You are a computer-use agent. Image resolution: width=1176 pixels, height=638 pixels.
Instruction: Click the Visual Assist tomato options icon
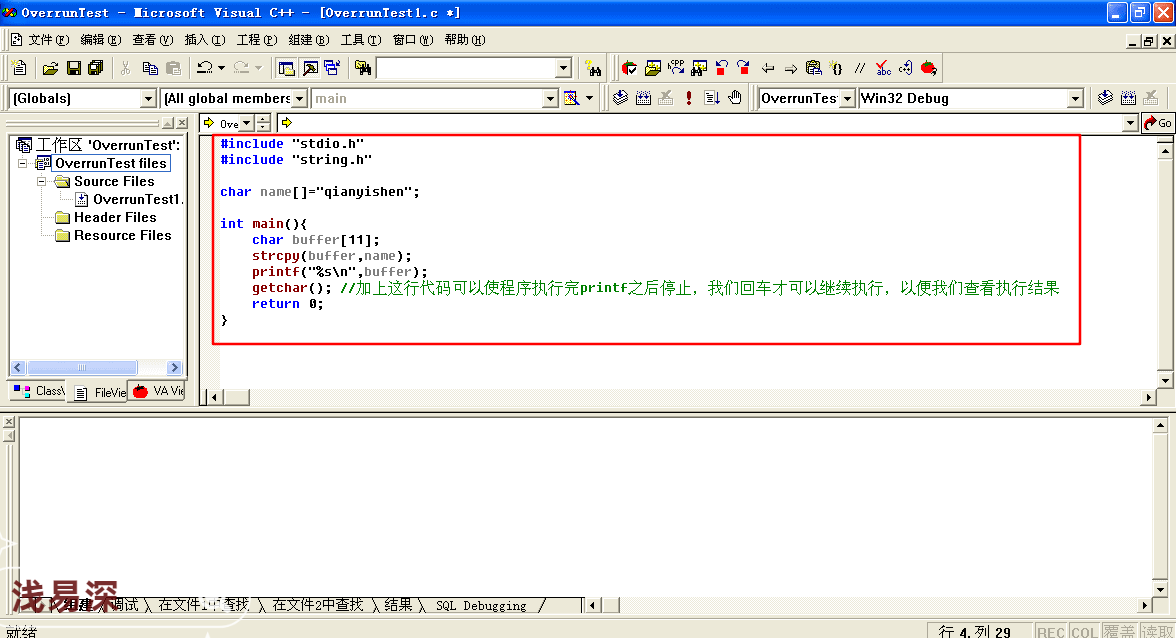coord(629,68)
